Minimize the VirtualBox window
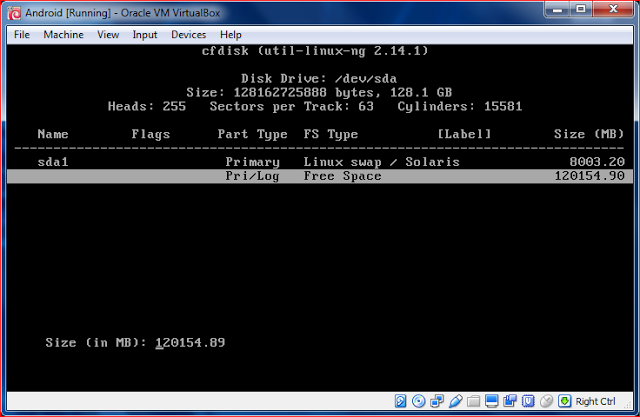 (x=557, y=9)
